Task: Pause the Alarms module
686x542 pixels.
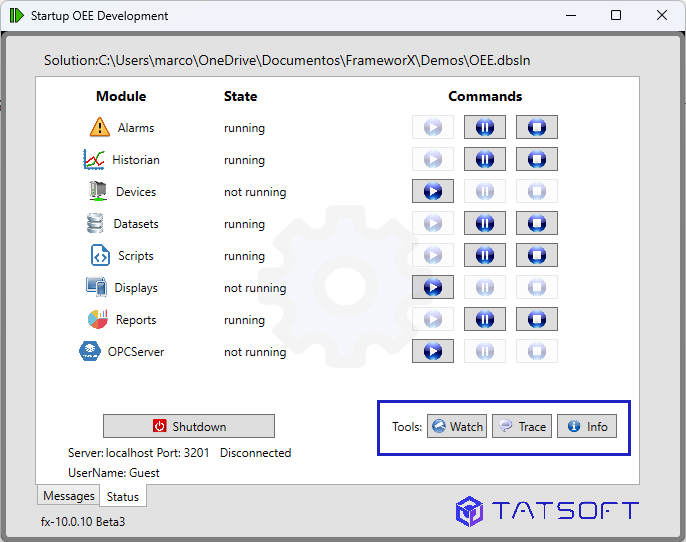Action: [484, 127]
